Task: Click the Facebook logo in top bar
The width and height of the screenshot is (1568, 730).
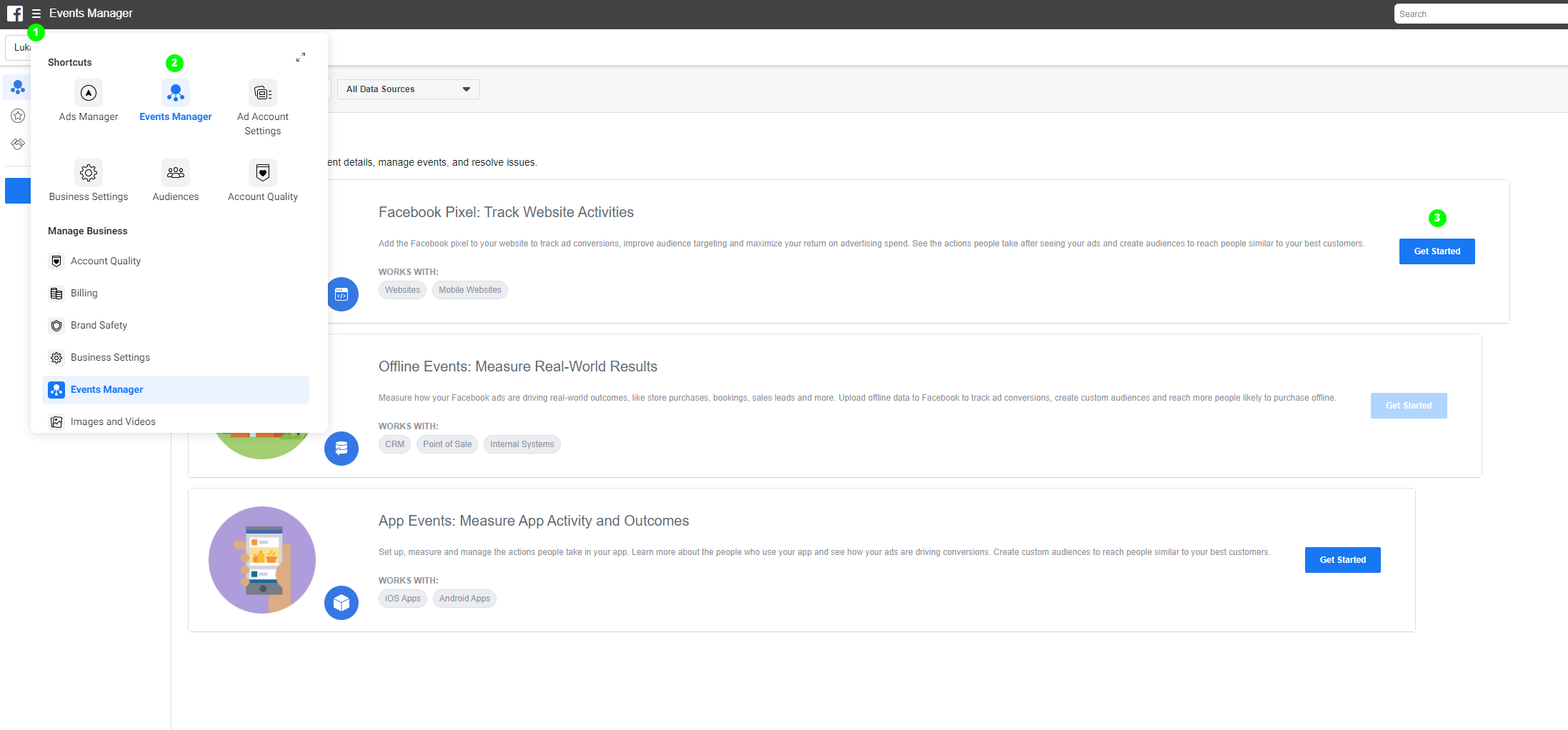Action: pyautogui.click(x=15, y=14)
